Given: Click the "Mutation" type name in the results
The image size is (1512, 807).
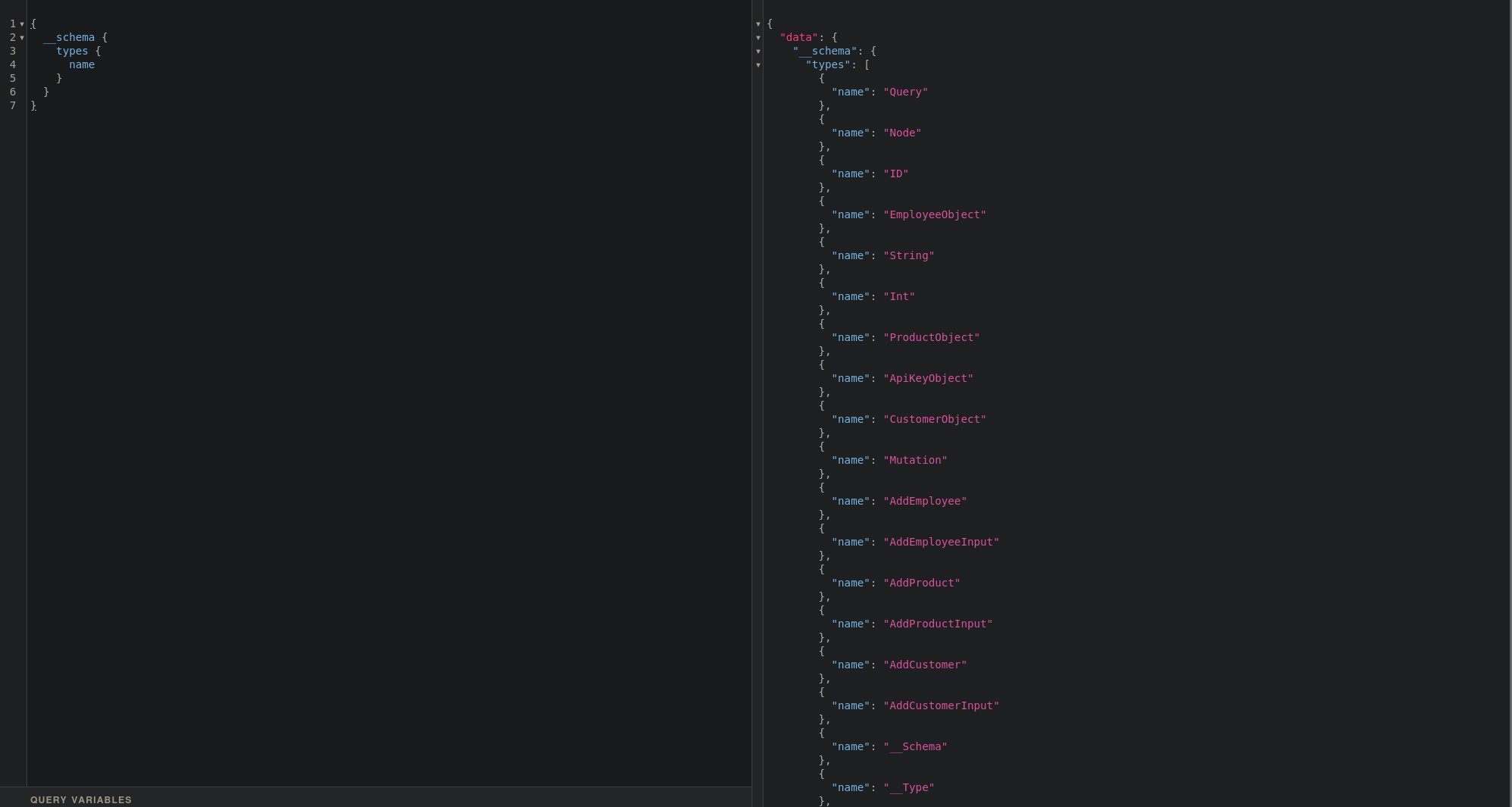Looking at the screenshot, I should pyautogui.click(x=915, y=460).
